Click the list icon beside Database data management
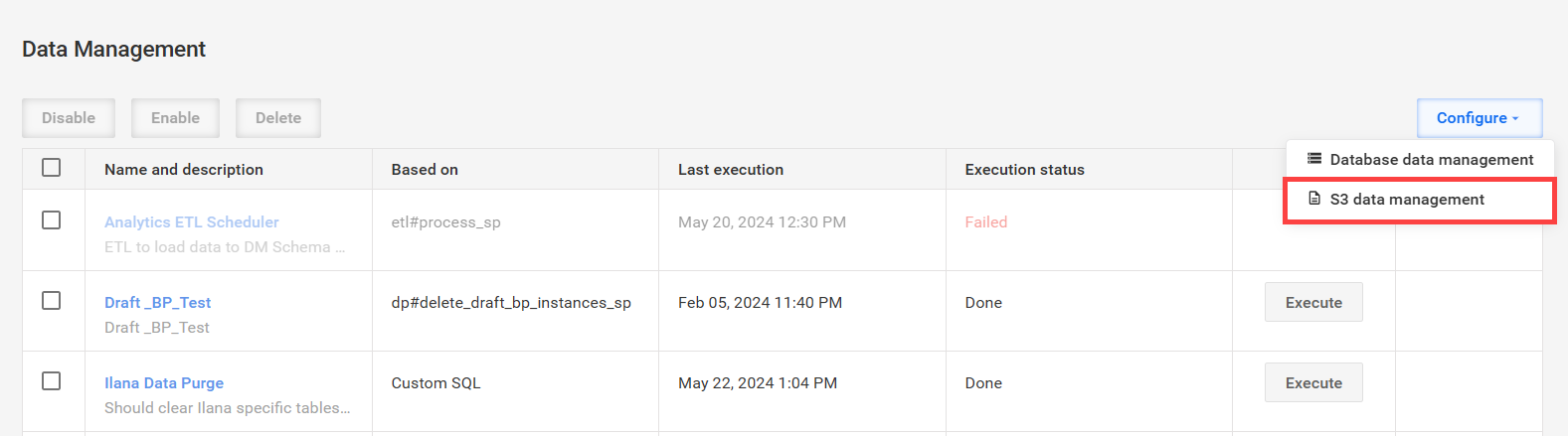The height and width of the screenshot is (436, 1568). (x=1313, y=159)
